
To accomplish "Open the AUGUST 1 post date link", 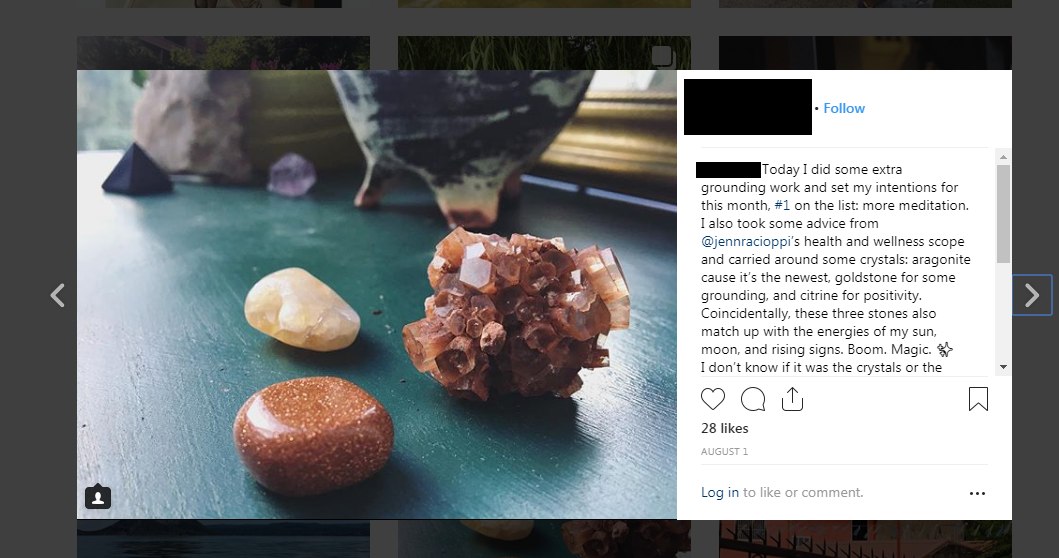I will click(724, 451).
